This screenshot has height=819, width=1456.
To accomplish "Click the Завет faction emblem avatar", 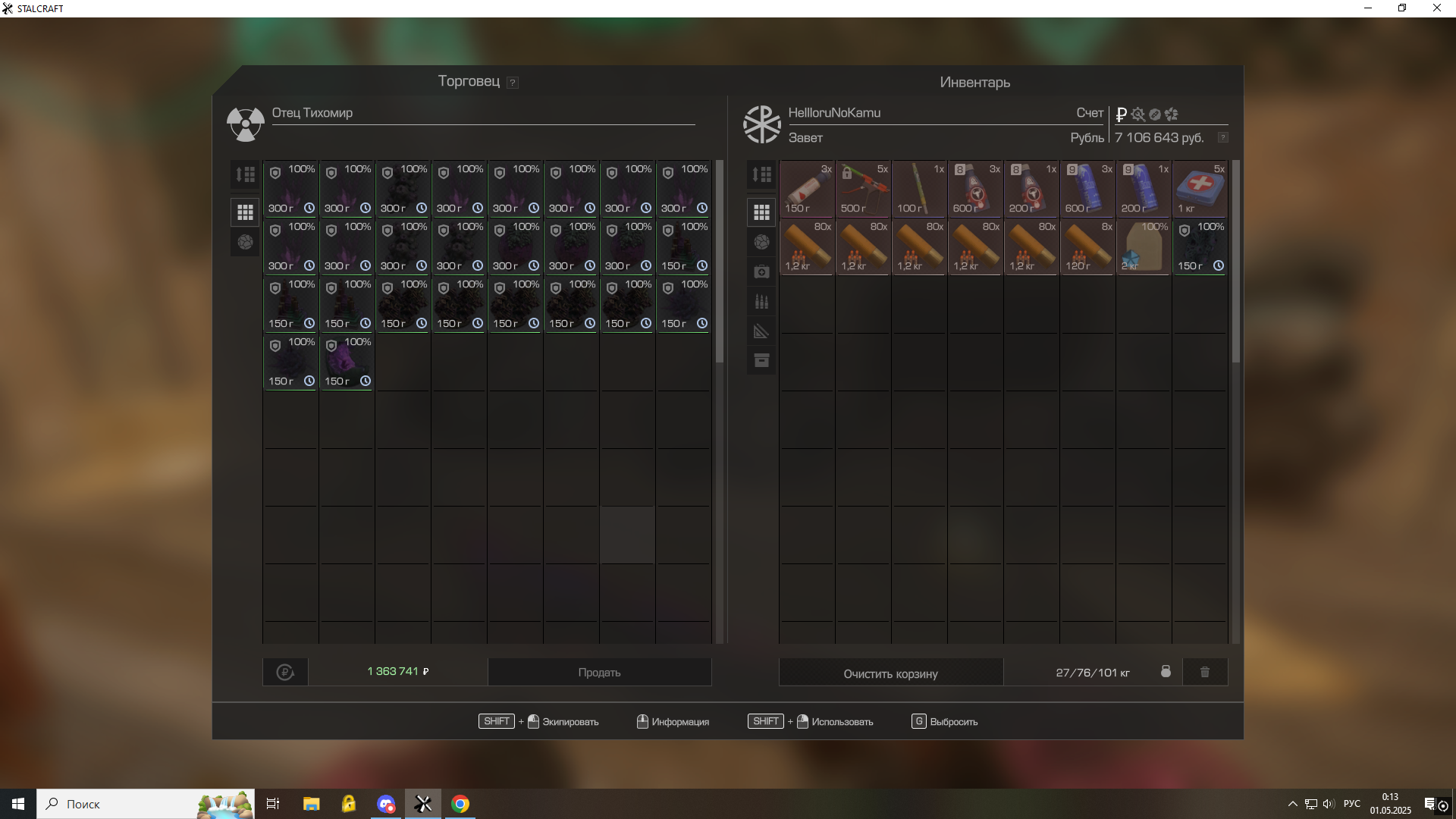I will tap(761, 124).
